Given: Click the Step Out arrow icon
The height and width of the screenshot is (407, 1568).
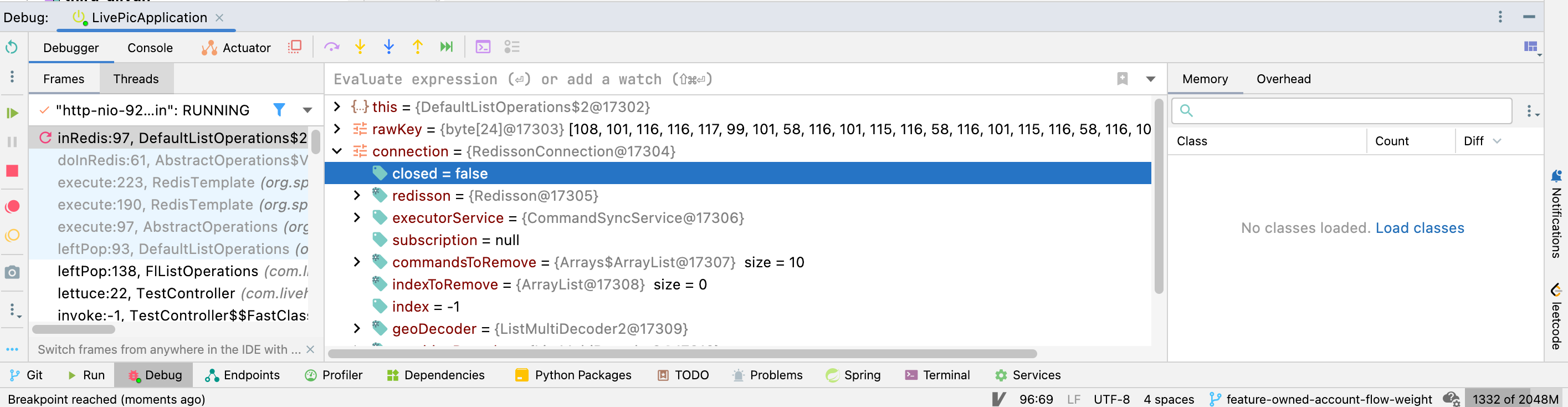Looking at the screenshot, I should point(418,47).
